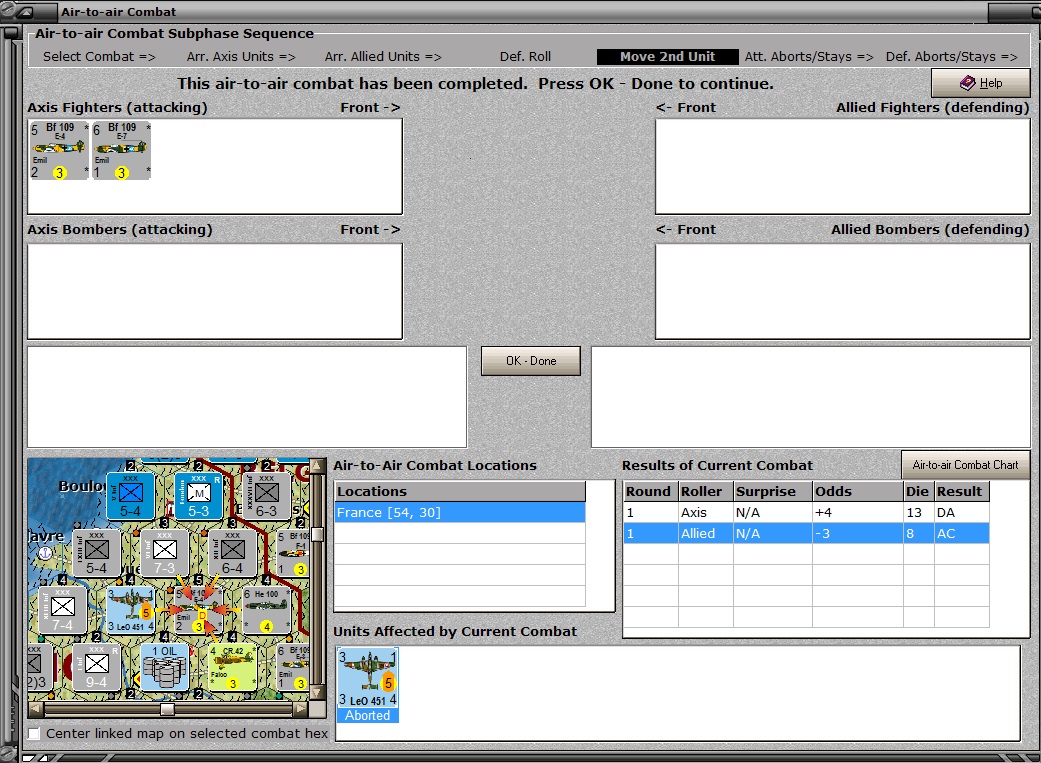
Task: Click OK - Done to continue
Action: tap(530, 361)
